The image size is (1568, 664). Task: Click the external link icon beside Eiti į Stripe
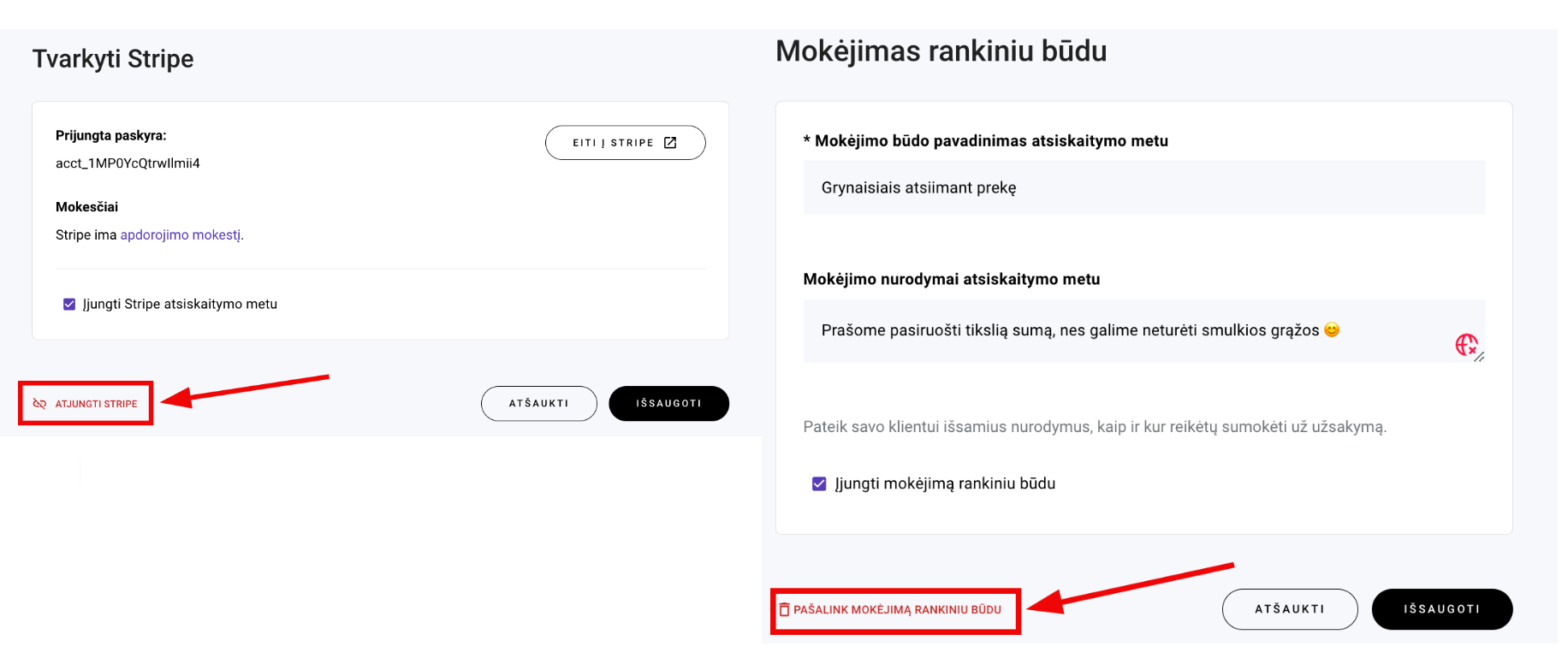pos(670,143)
